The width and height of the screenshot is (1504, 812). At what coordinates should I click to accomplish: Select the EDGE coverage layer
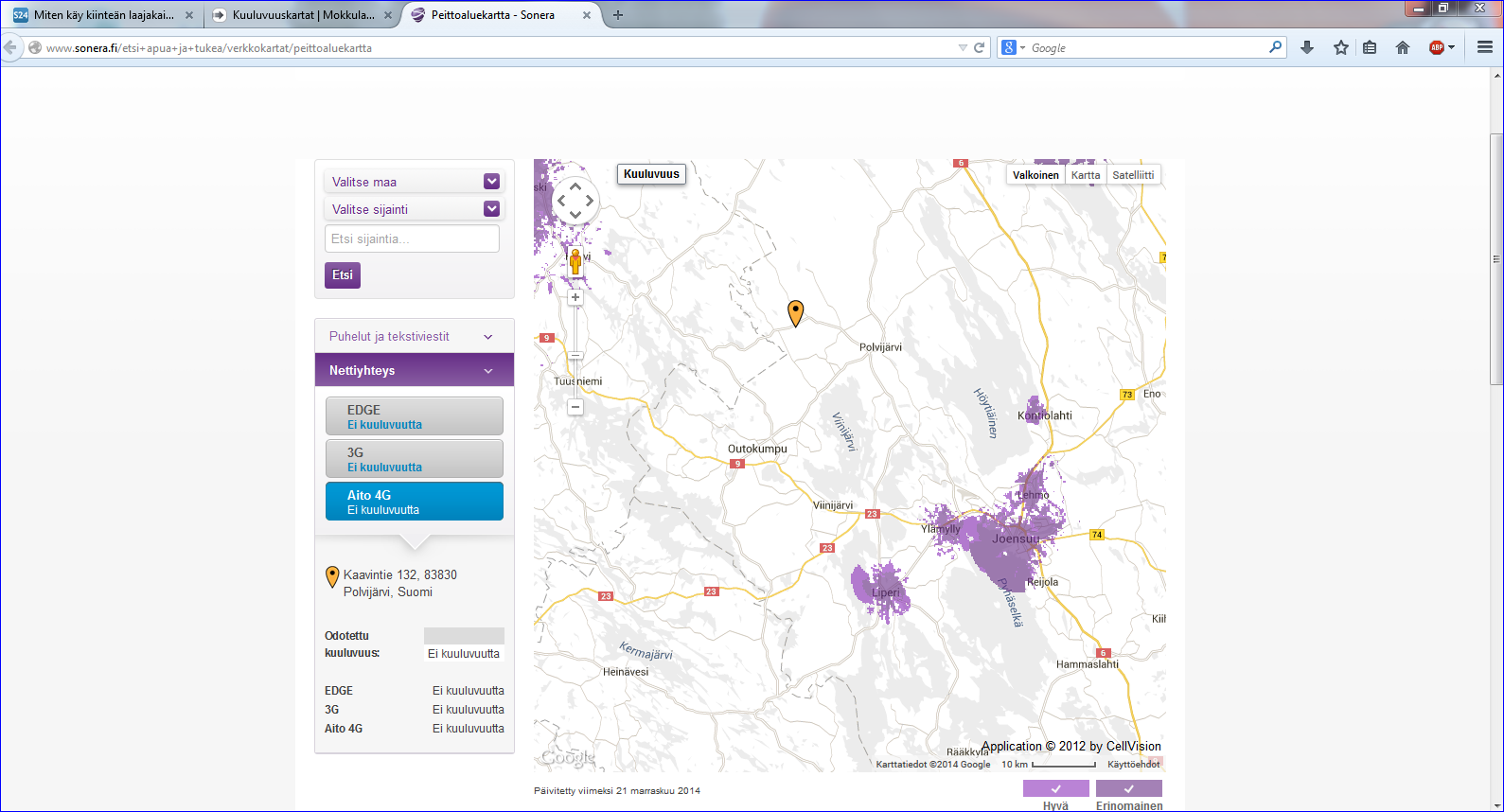tap(415, 416)
